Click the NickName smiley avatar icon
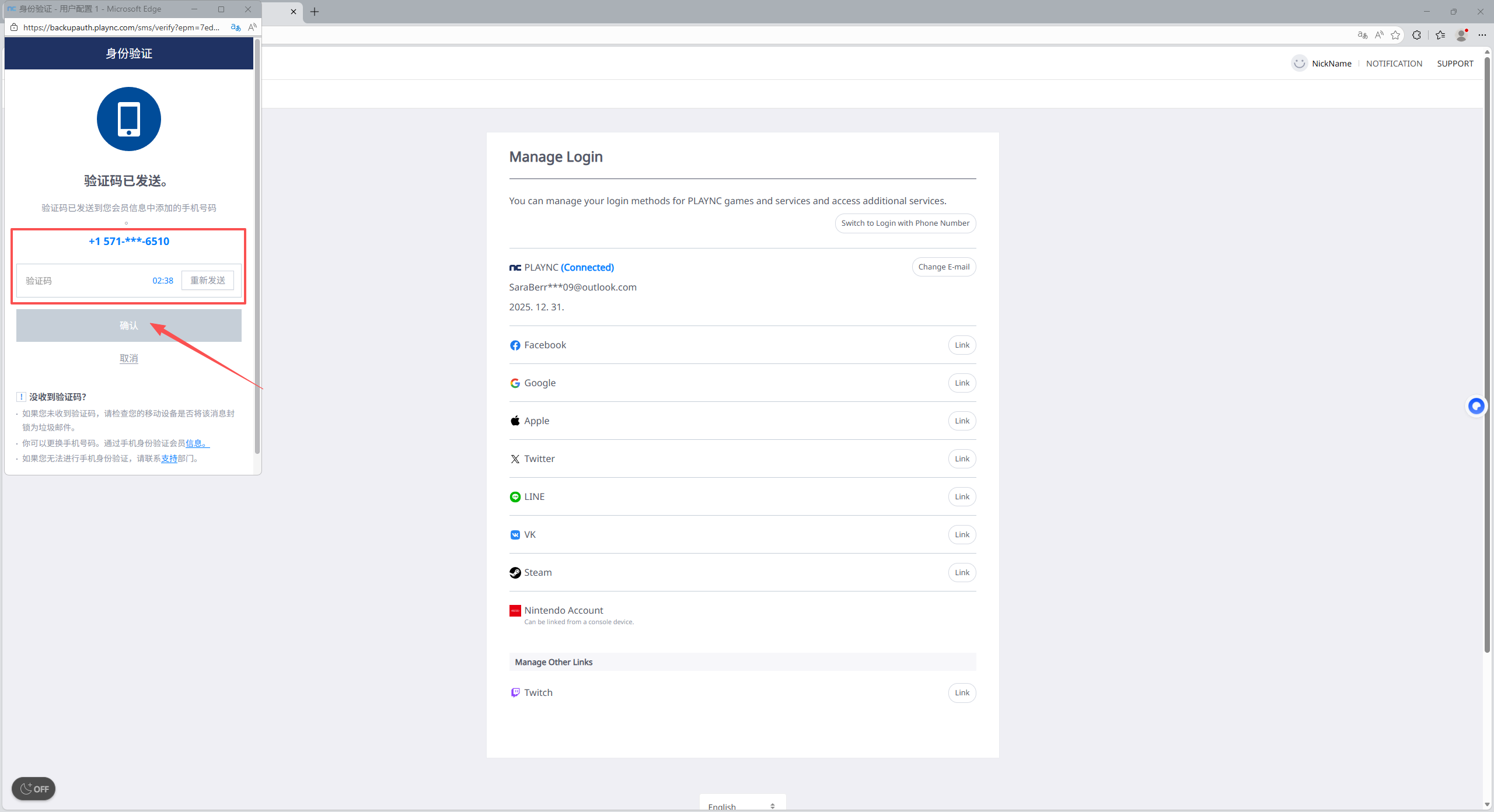 click(x=1299, y=64)
